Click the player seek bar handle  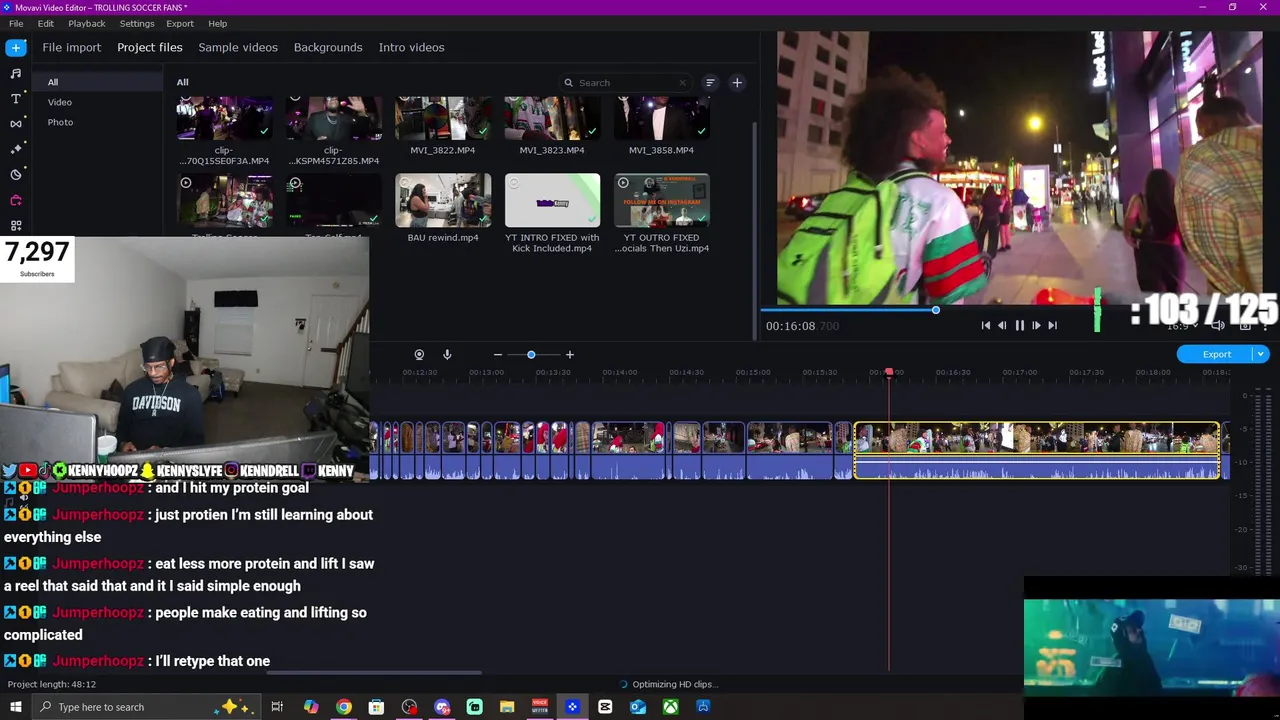point(935,310)
